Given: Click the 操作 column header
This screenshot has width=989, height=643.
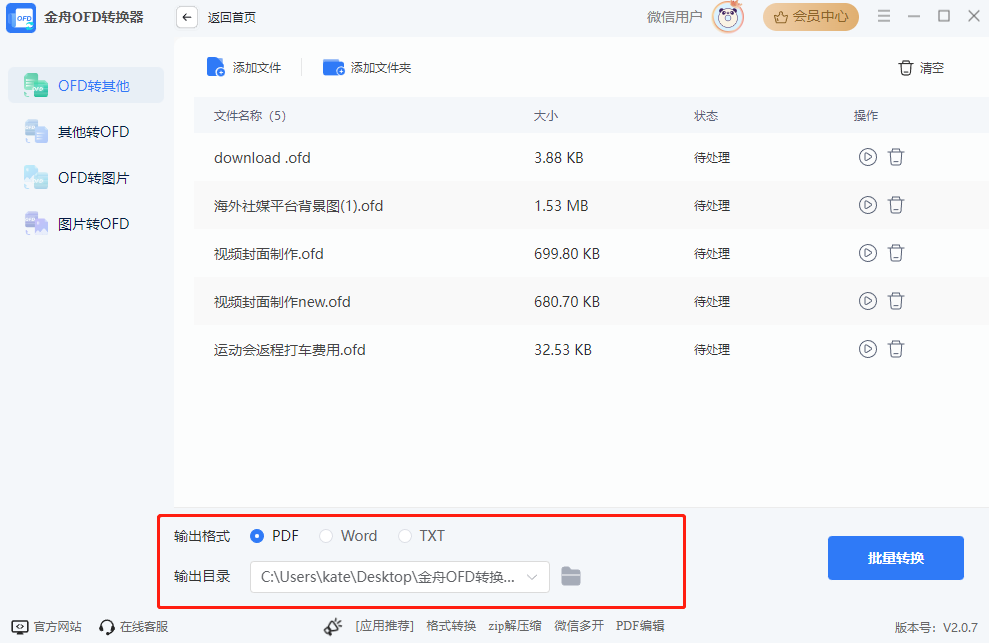Looking at the screenshot, I should [x=865, y=115].
